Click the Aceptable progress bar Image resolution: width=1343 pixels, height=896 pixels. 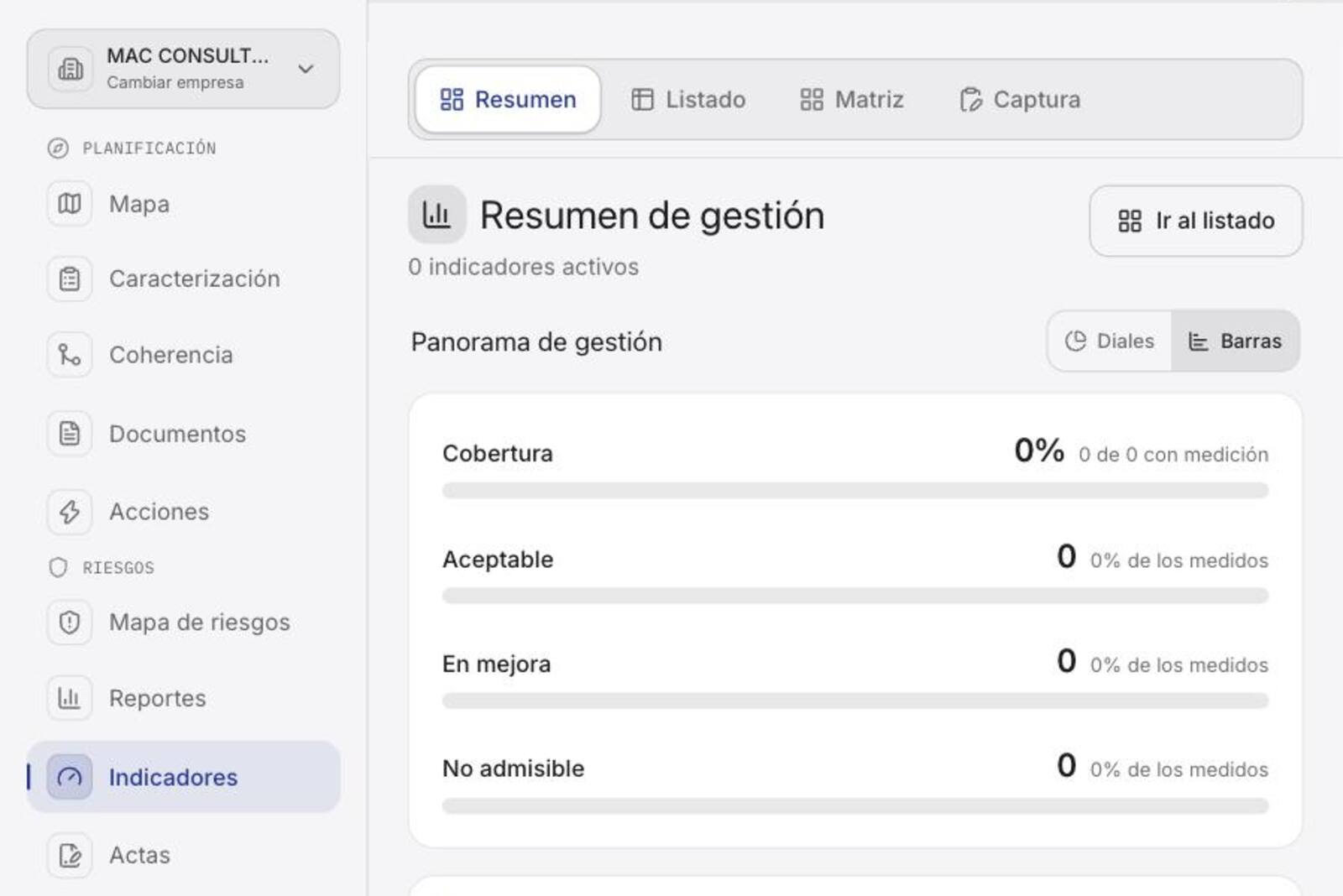point(855,596)
